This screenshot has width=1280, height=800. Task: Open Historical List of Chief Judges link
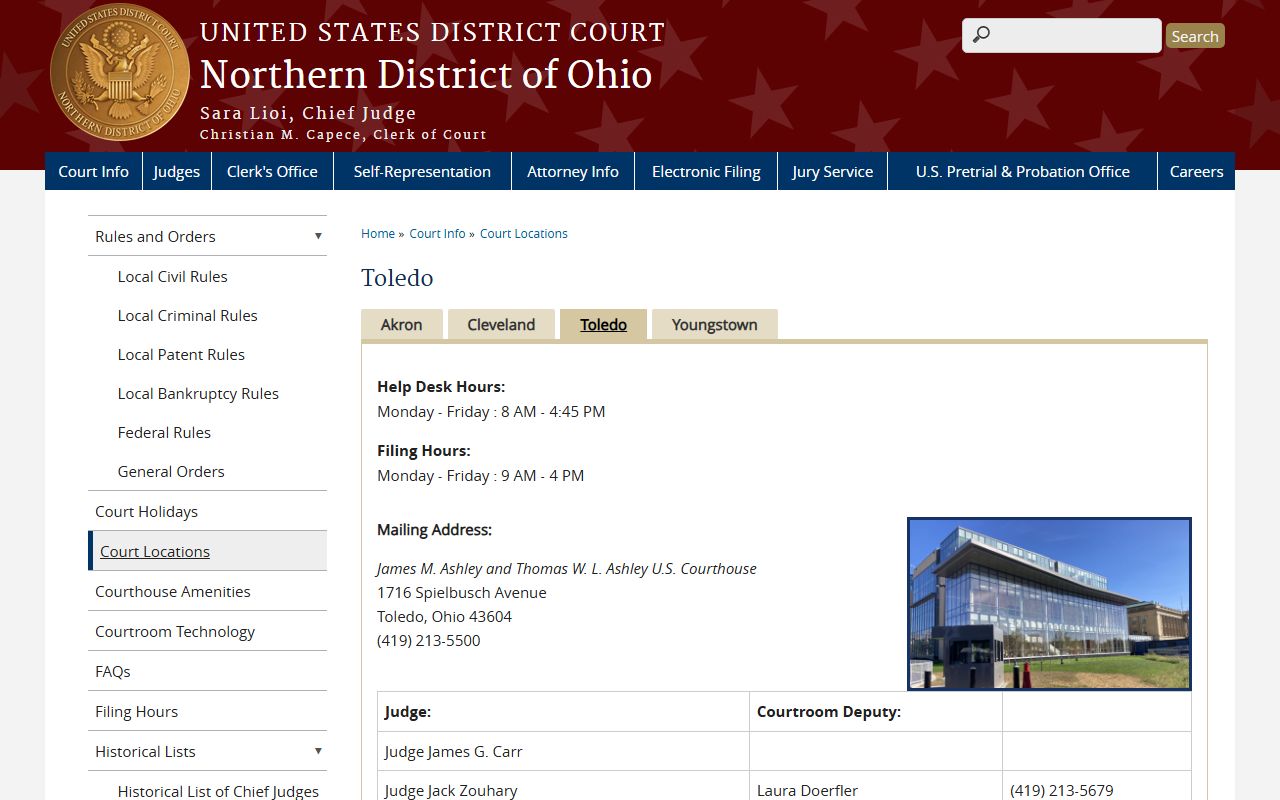click(218, 791)
